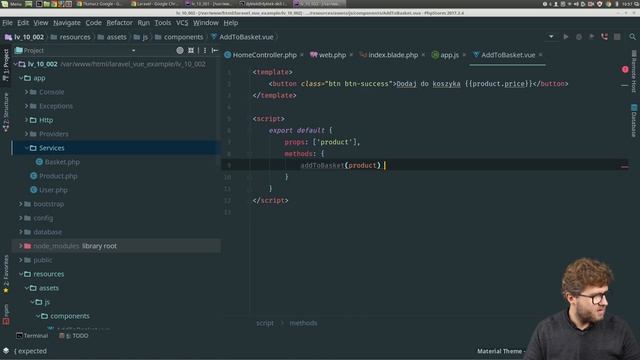Collapse the assets folder in tree
The height and width of the screenshot is (360, 640).
tap(27, 288)
